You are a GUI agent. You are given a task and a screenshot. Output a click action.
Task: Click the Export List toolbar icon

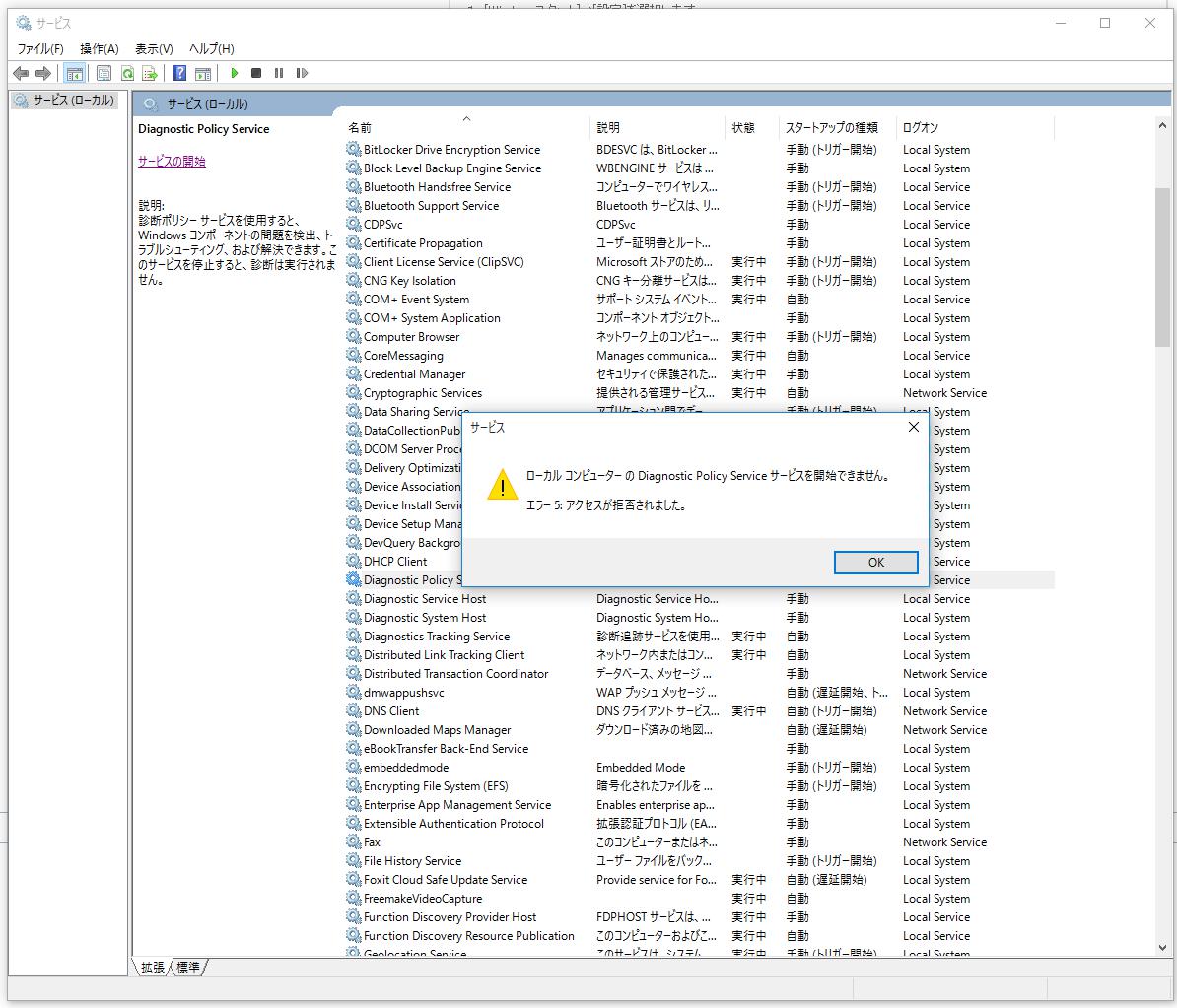150,73
